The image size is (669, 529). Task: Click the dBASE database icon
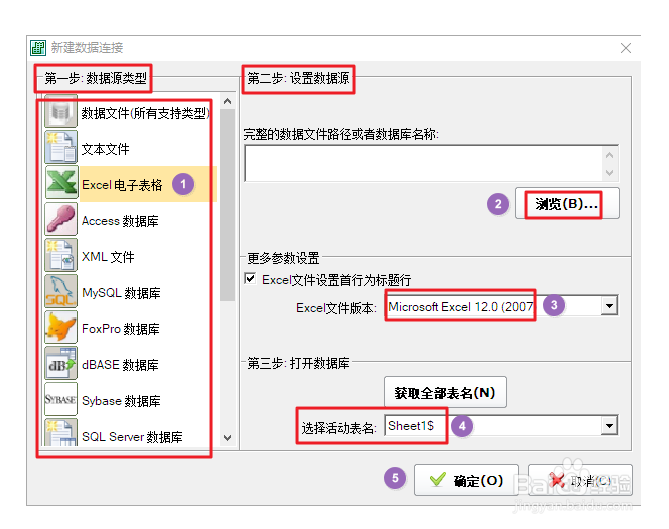61,363
